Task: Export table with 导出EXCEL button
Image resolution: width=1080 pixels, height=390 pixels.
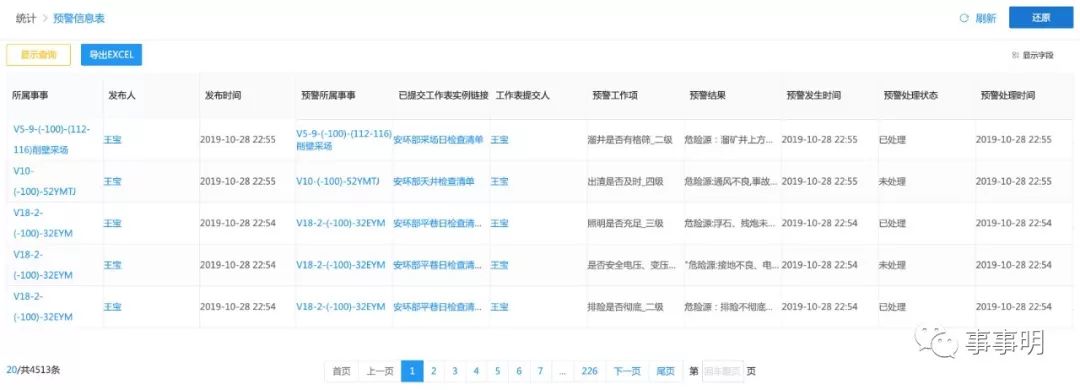Action: (x=112, y=55)
